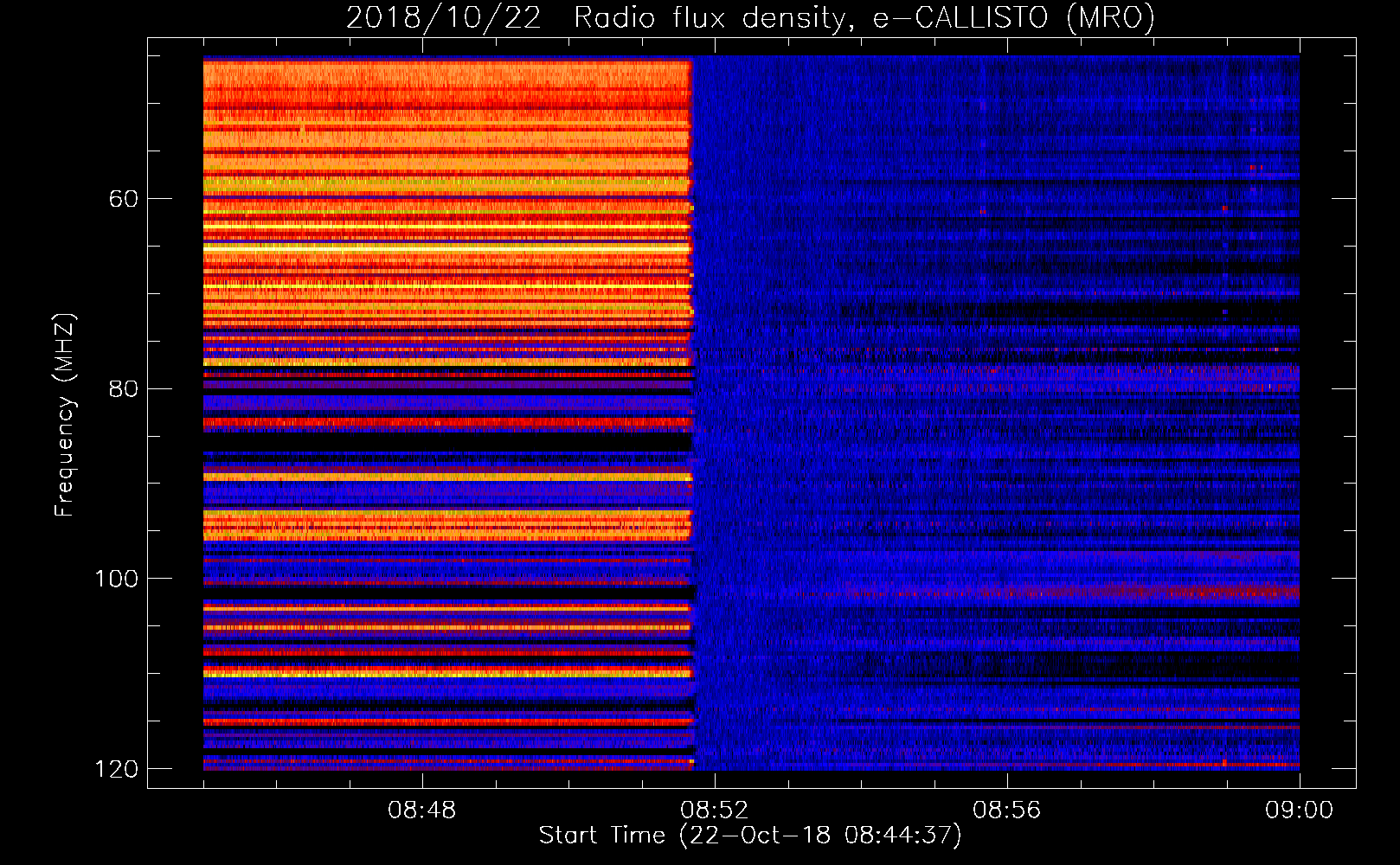The image size is (1400, 865).
Task: Click the plot title '2018/10/22 Radio flux density'
Action: tap(596, 18)
